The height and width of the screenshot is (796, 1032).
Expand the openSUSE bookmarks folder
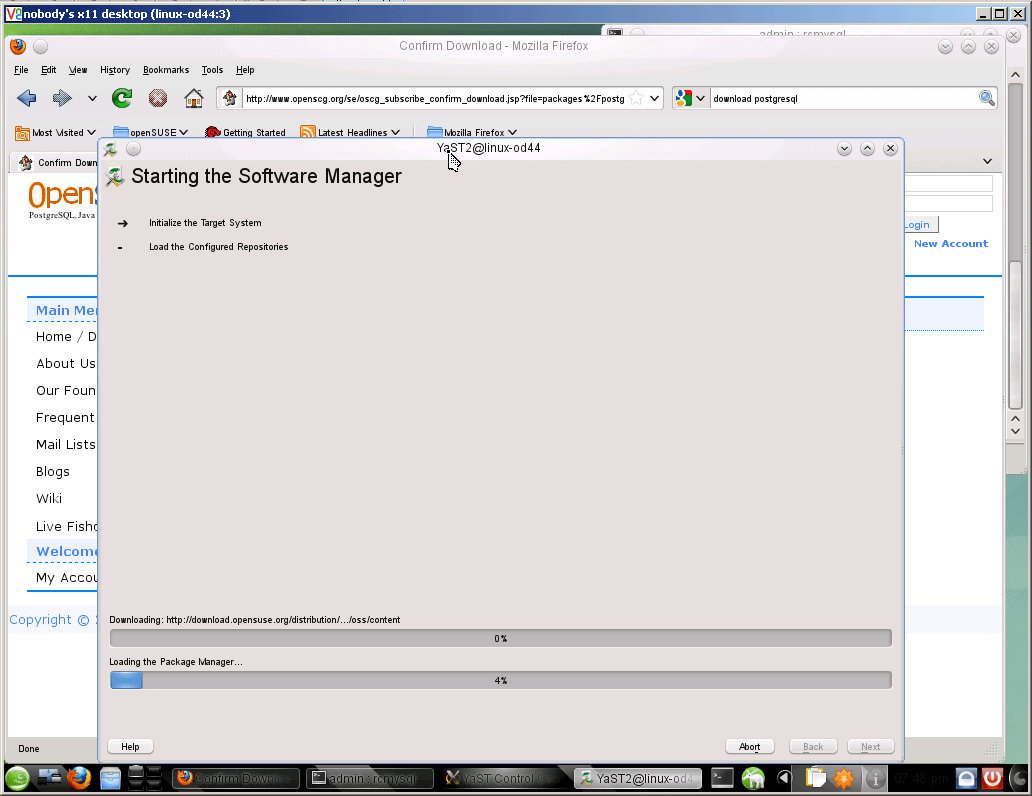coord(151,132)
